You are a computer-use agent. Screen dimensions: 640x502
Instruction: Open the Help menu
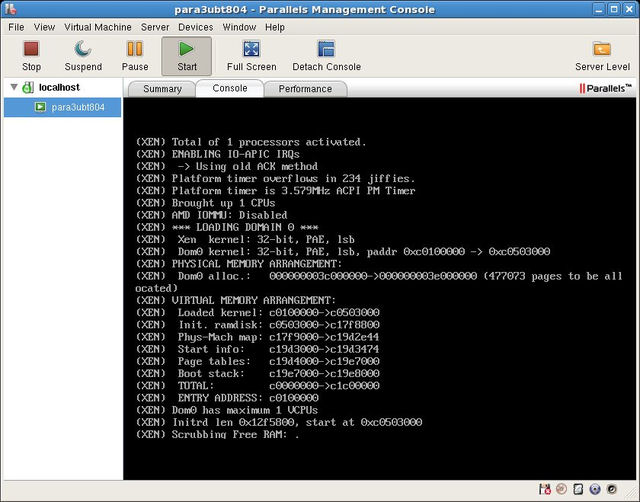(275, 27)
